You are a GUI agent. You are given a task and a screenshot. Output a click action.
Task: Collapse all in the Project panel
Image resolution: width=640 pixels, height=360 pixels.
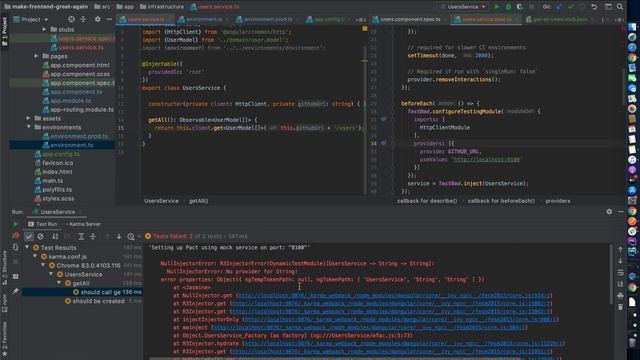point(83,19)
